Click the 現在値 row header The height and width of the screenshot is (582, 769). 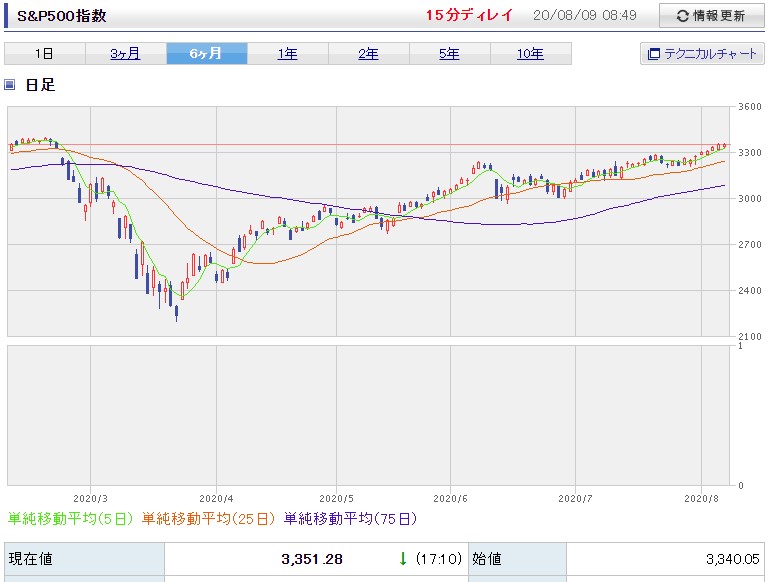pos(84,559)
